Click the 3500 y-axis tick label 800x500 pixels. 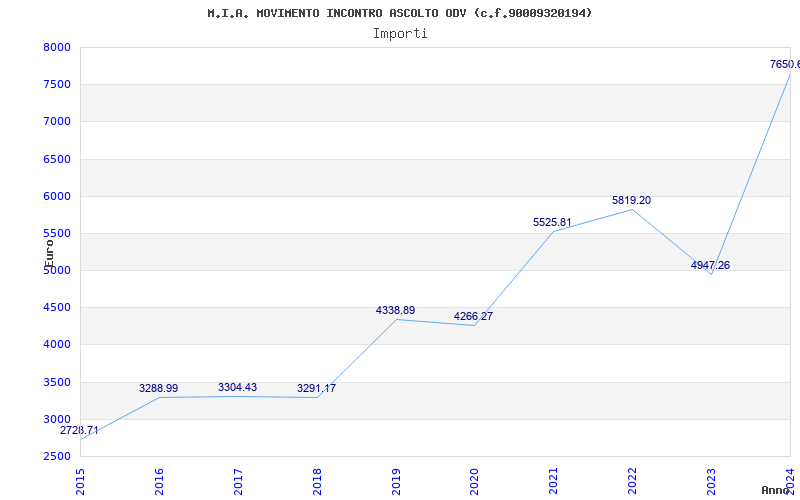click(56, 382)
